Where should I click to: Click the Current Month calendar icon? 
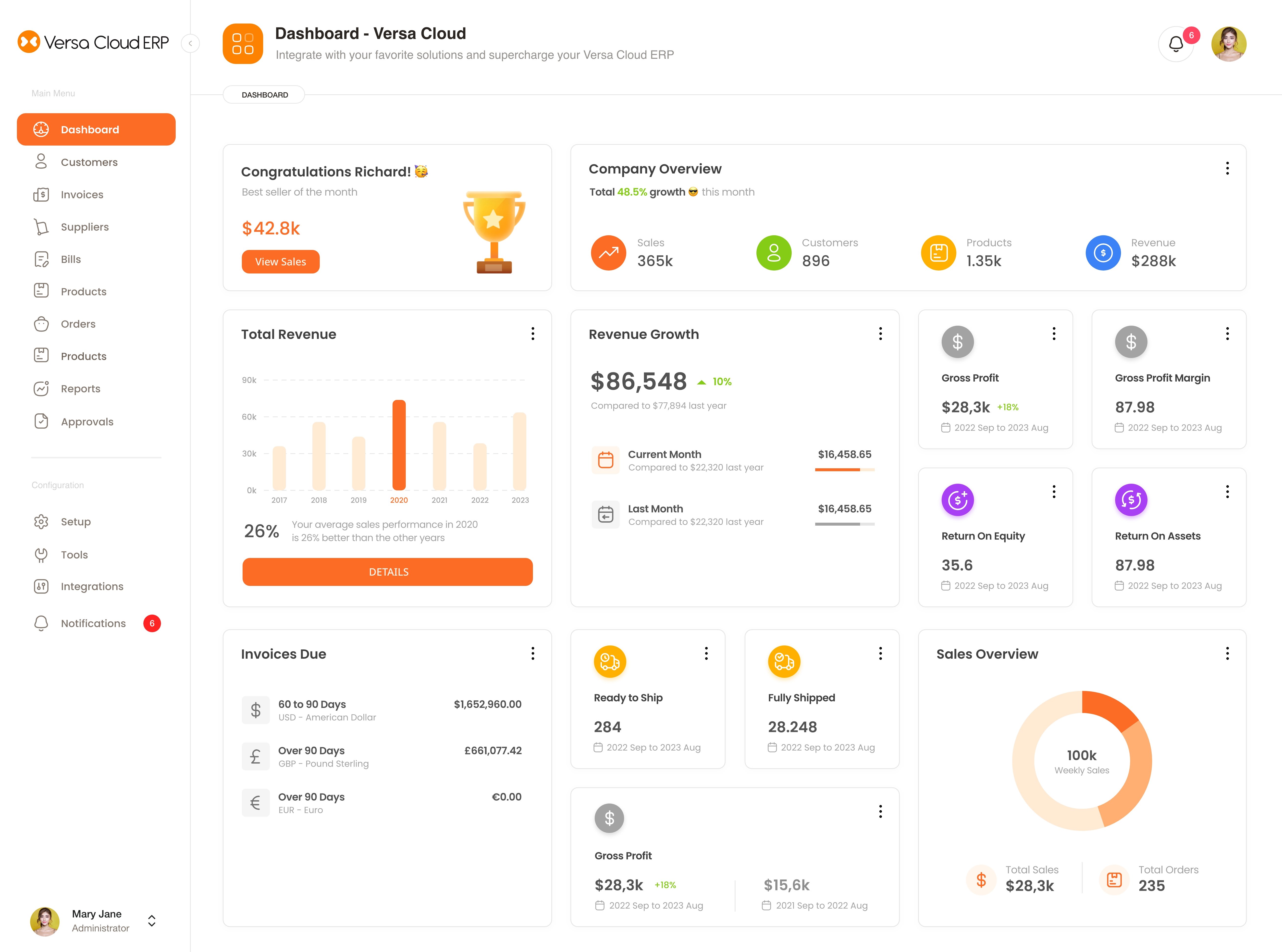tap(605, 460)
